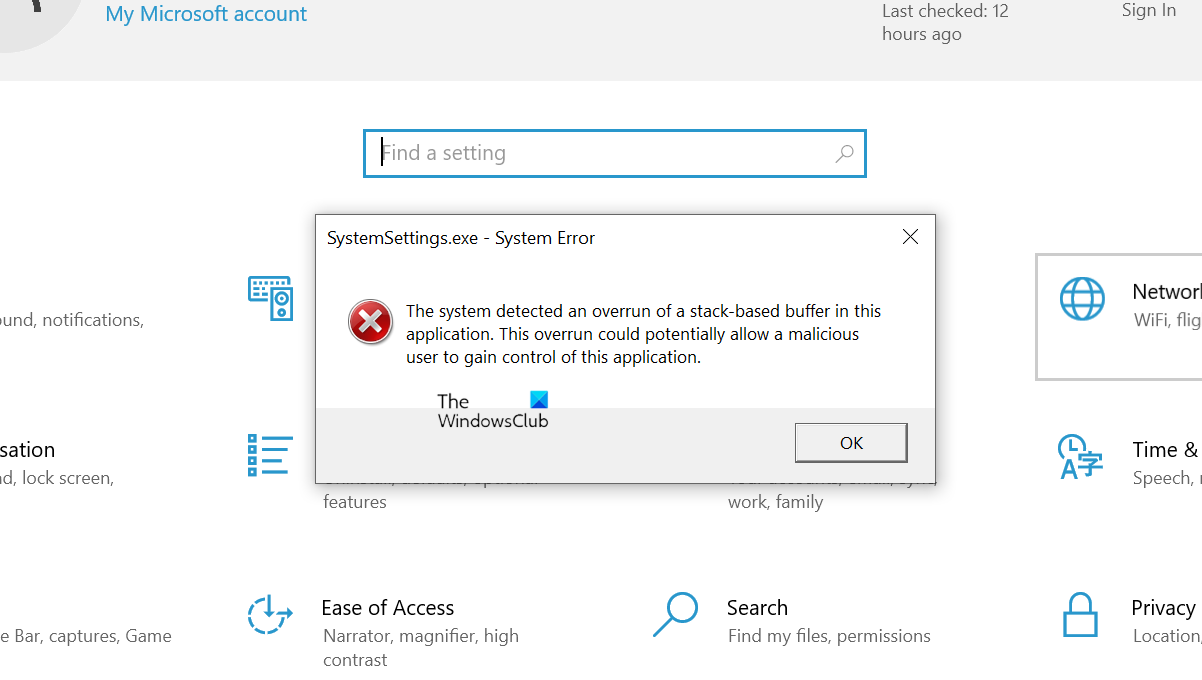Click the Network & Internet globe icon
Viewport: 1202px width, 680px height.
[1082, 298]
